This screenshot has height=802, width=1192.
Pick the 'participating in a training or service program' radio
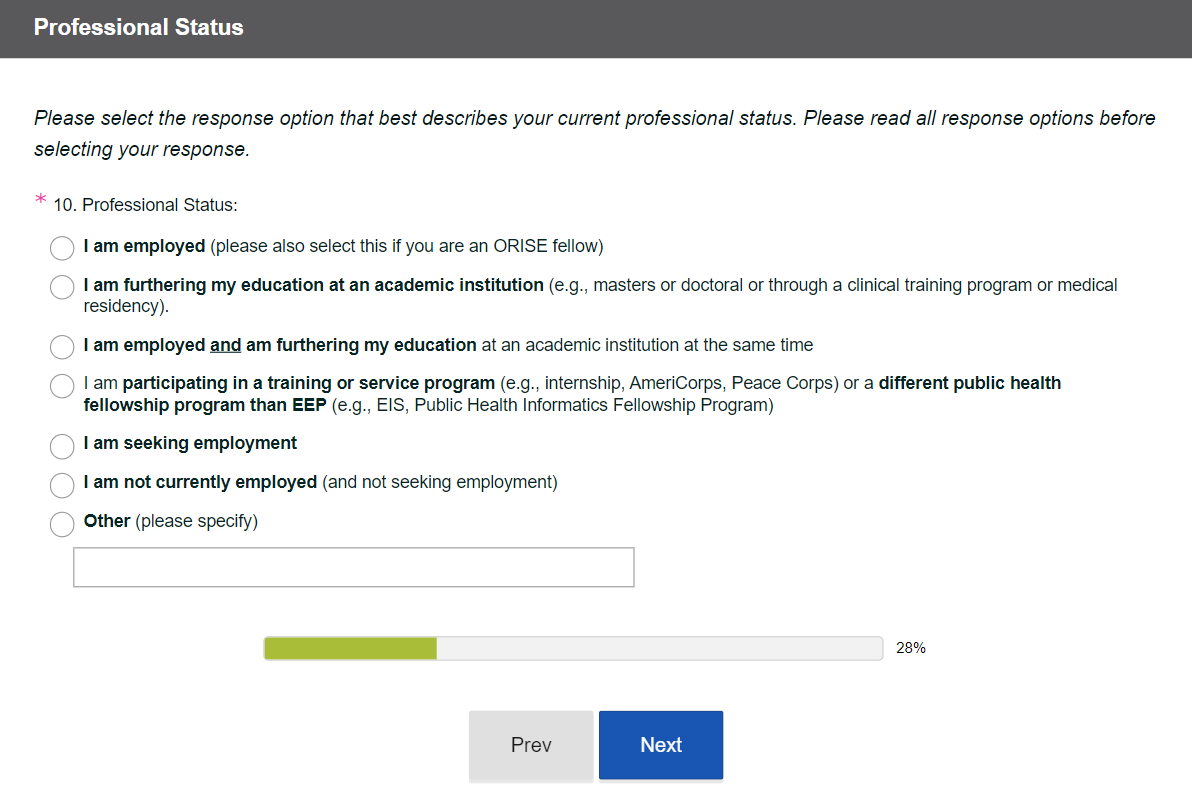point(62,385)
